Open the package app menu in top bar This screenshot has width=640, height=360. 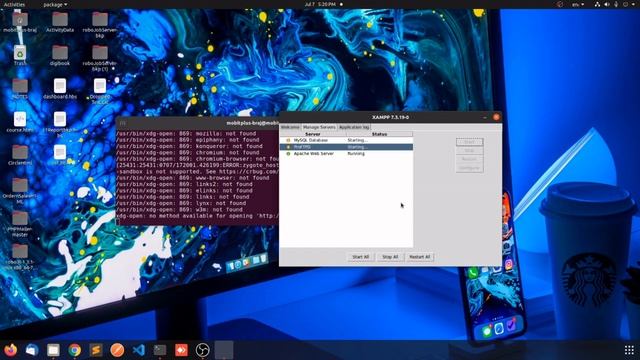click(x=55, y=4)
